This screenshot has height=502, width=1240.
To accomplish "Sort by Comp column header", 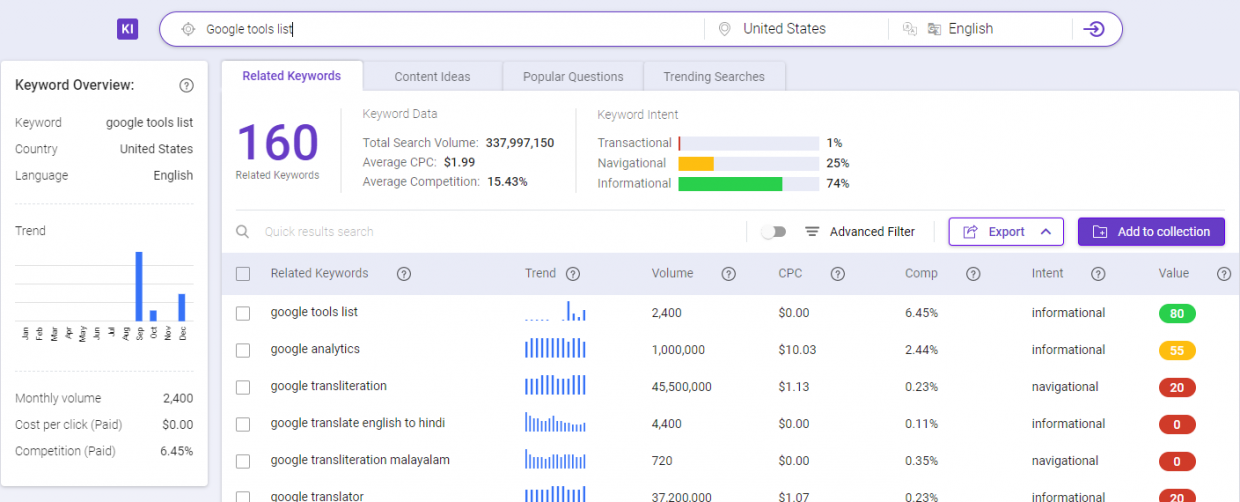I will (x=922, y=274).
